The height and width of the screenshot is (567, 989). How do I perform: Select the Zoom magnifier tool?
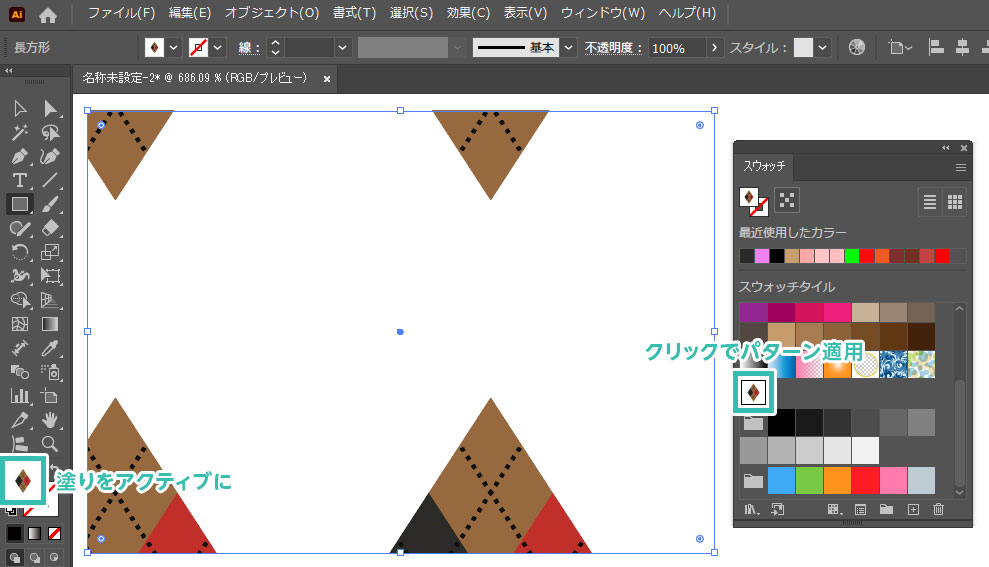pos(50,443)
